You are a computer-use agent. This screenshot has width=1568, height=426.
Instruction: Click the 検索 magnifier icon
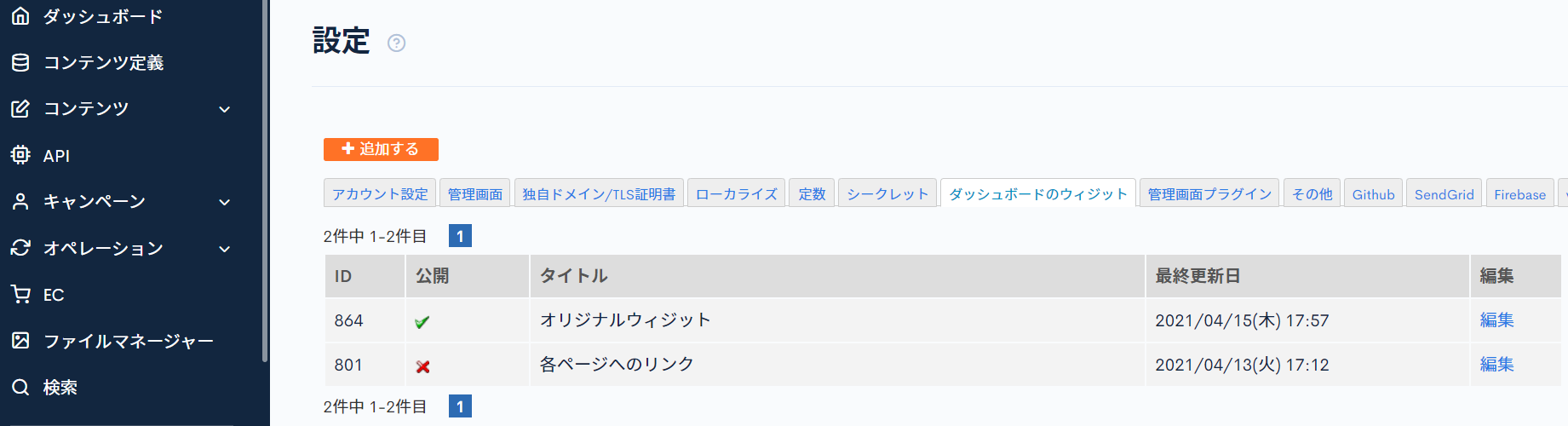tap(20, 388)
